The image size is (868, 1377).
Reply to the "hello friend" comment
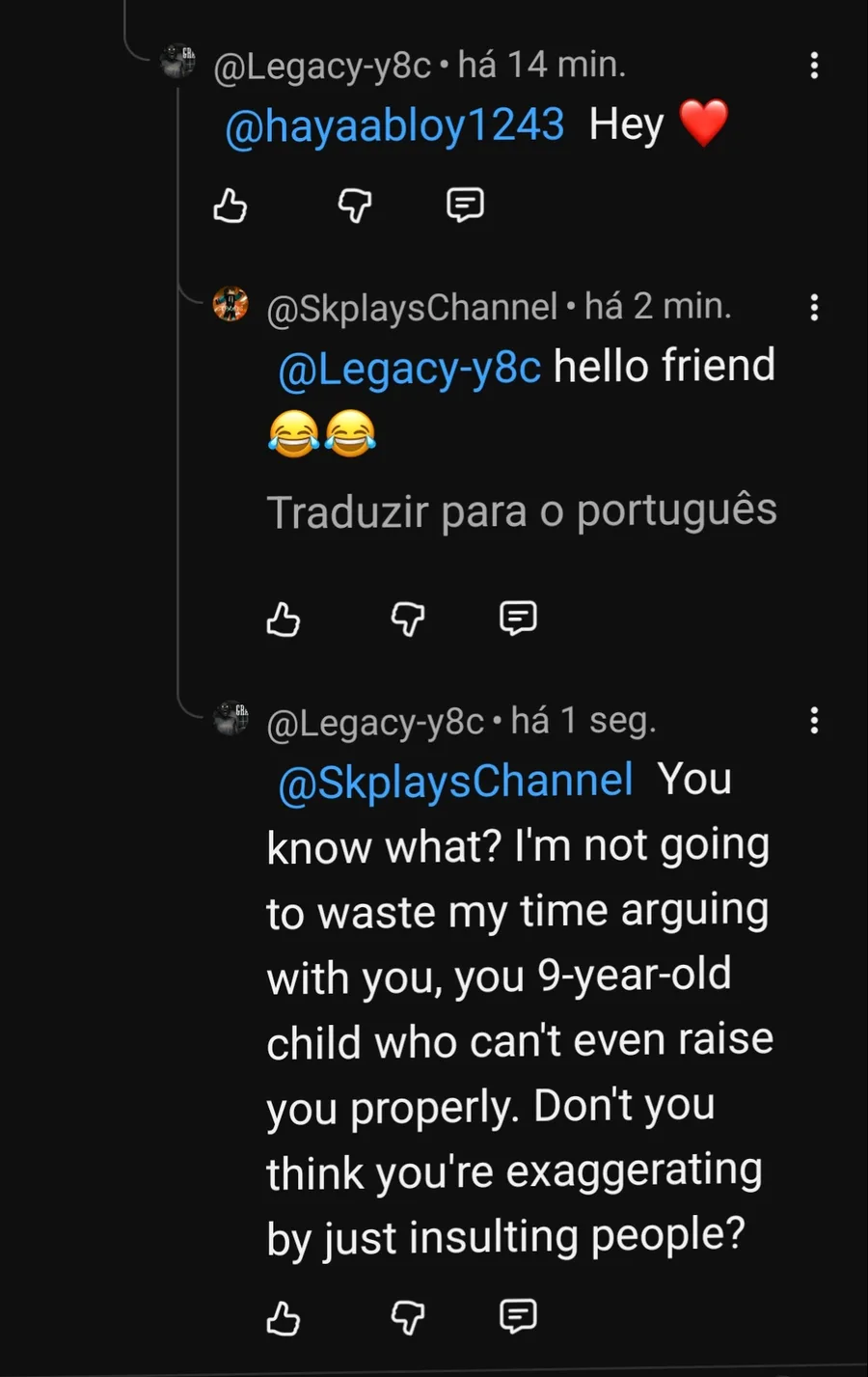click(518, 619)
